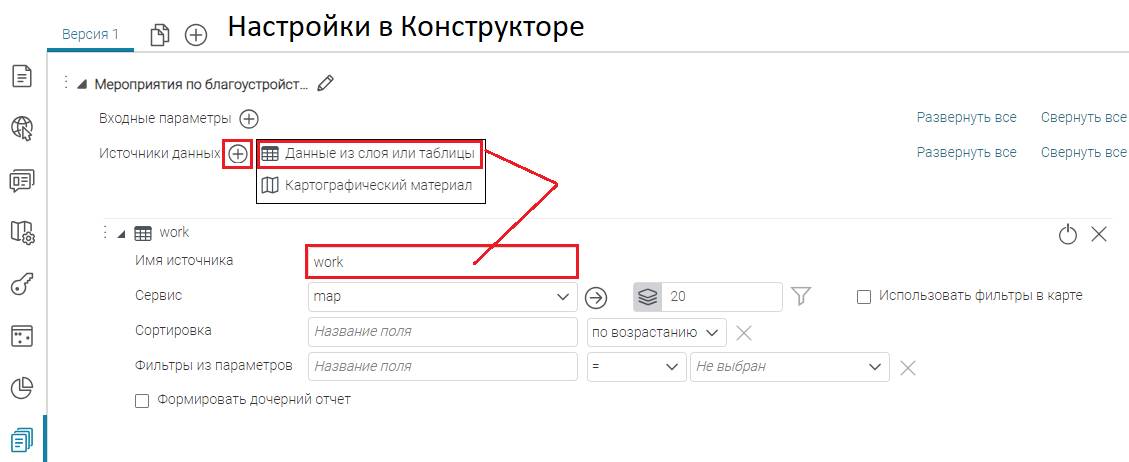The image size is (1129, 462).
Task: Click the pencil icon to rename report
Action: (324, 84)
